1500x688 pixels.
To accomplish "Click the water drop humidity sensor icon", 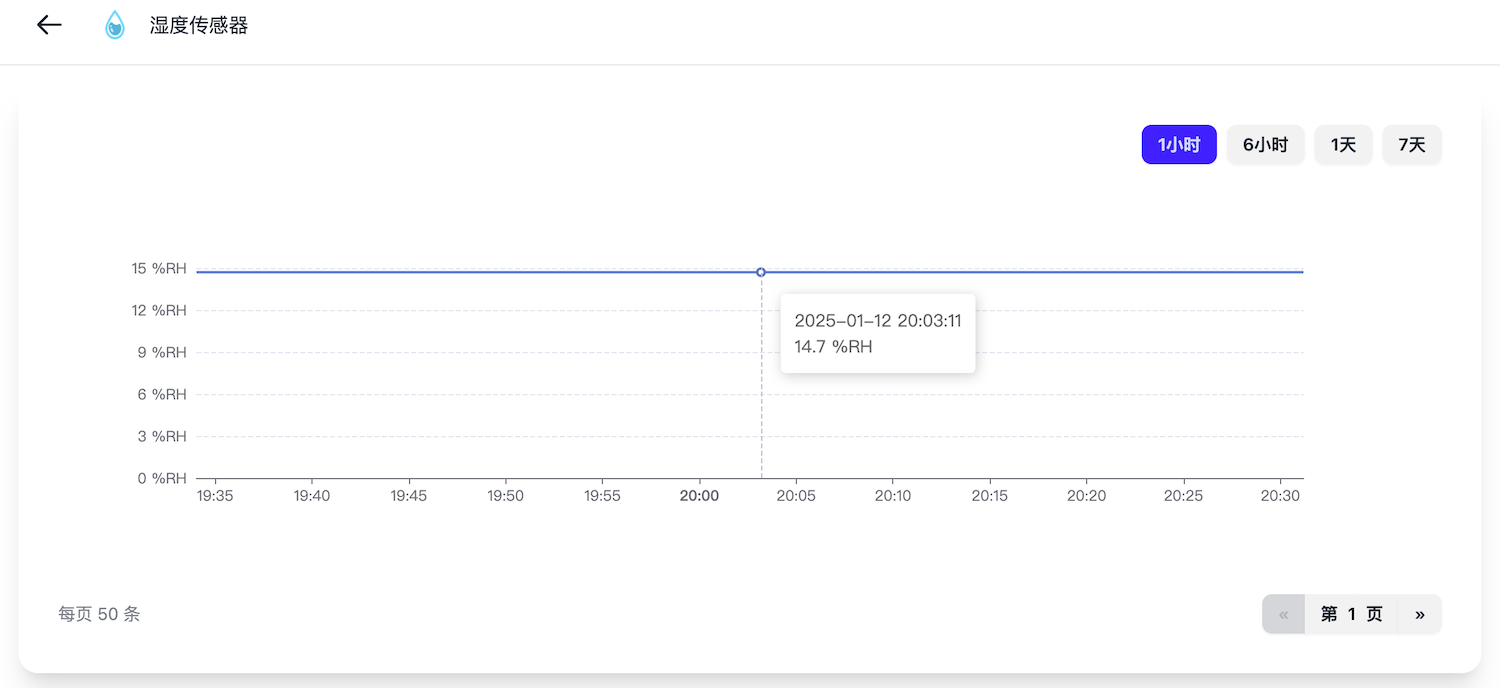I will (114, 25).
